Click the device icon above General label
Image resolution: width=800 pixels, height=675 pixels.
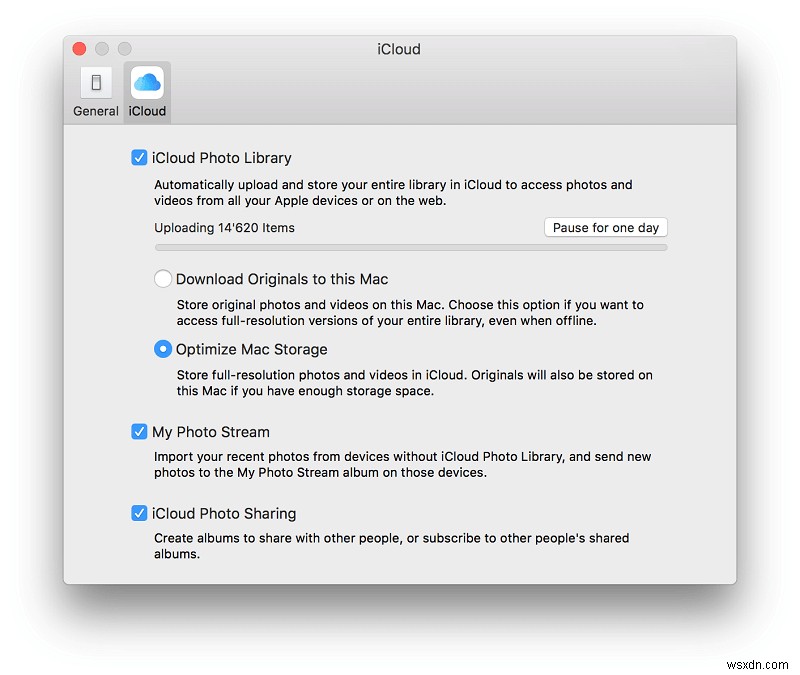point(95,85)
